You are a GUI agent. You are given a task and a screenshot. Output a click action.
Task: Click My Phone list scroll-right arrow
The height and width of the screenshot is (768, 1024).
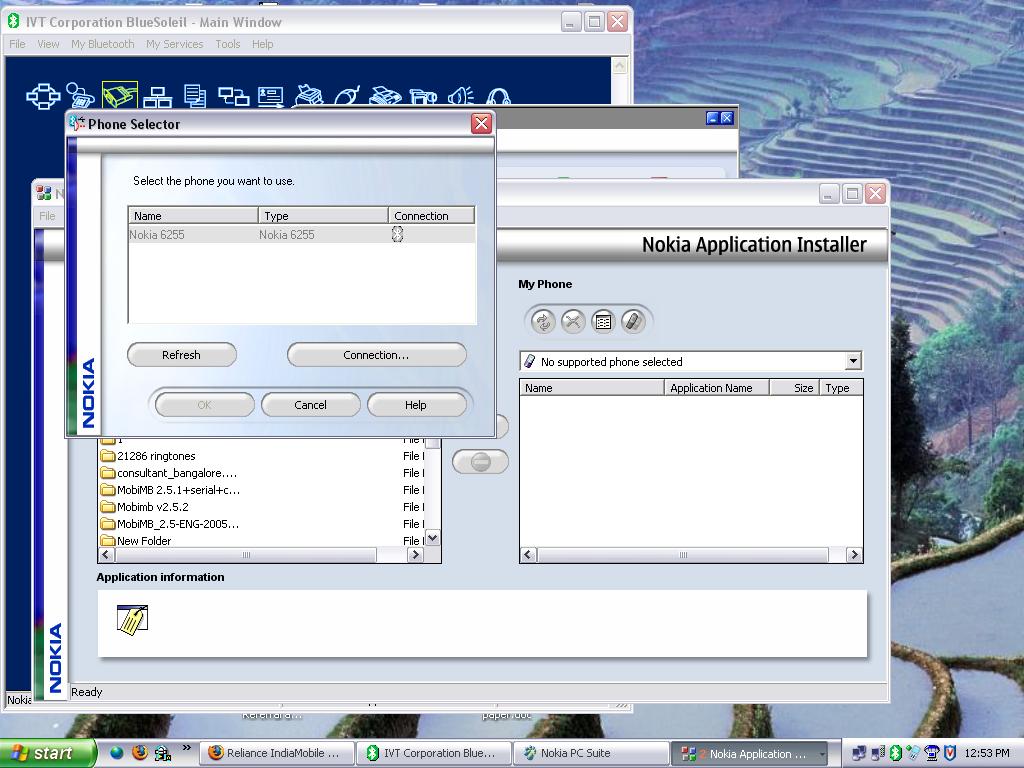click(854, 555)
